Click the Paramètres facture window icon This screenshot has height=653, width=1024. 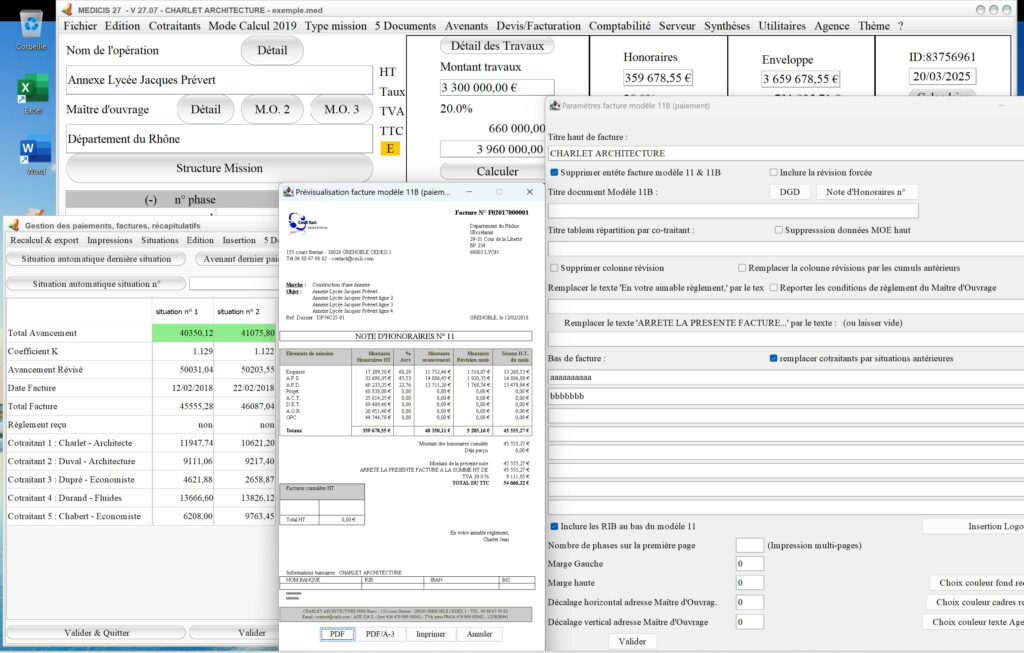tap(554, 105)
